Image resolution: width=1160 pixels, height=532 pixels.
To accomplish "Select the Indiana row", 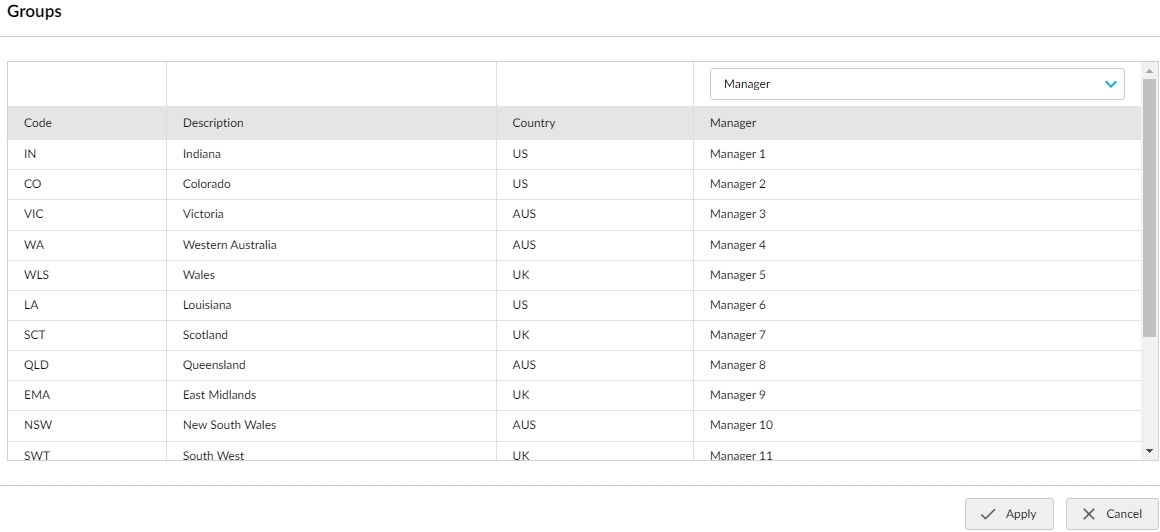I will [x=202, y=154].
